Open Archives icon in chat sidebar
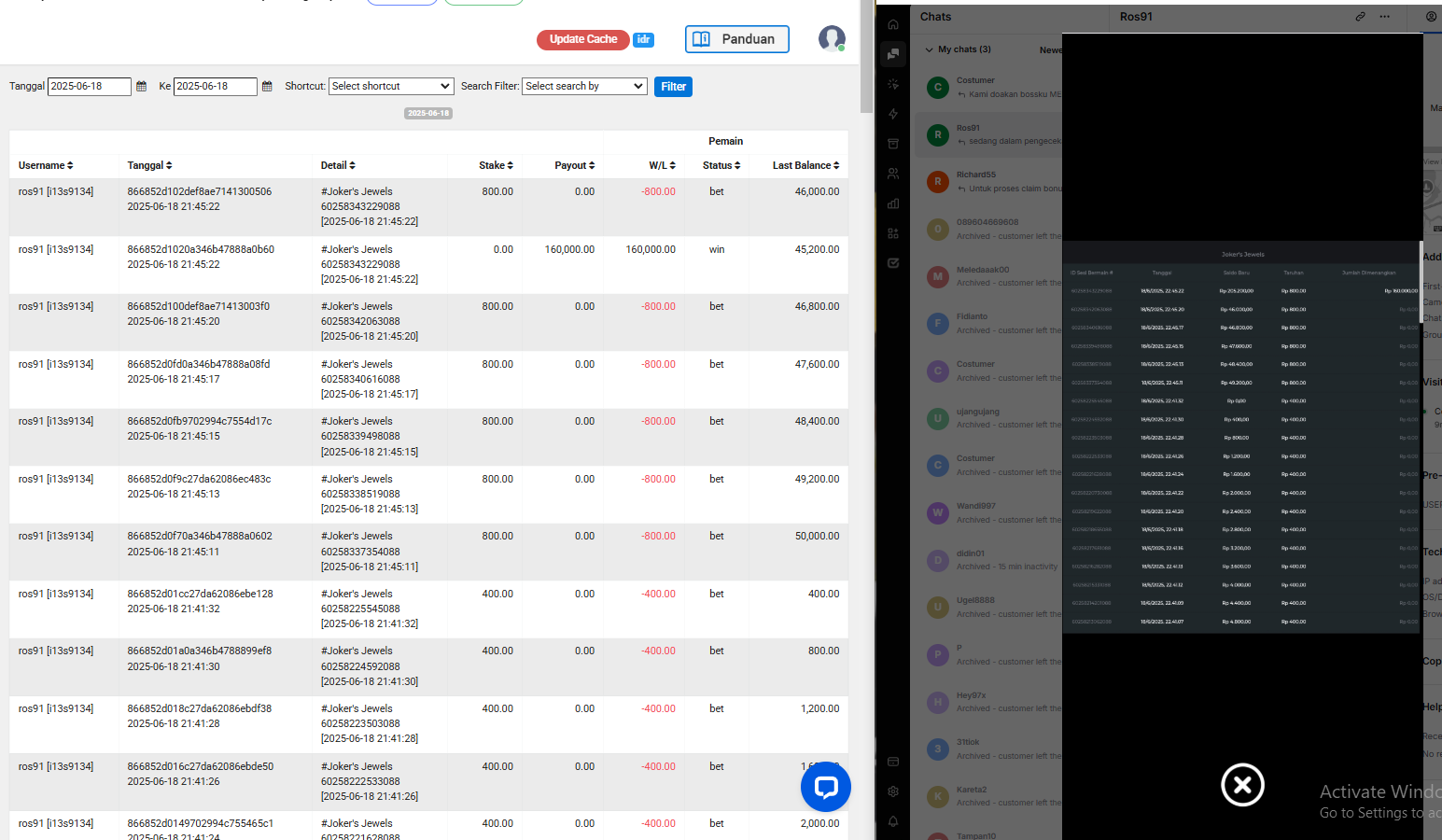 point(893,144)
